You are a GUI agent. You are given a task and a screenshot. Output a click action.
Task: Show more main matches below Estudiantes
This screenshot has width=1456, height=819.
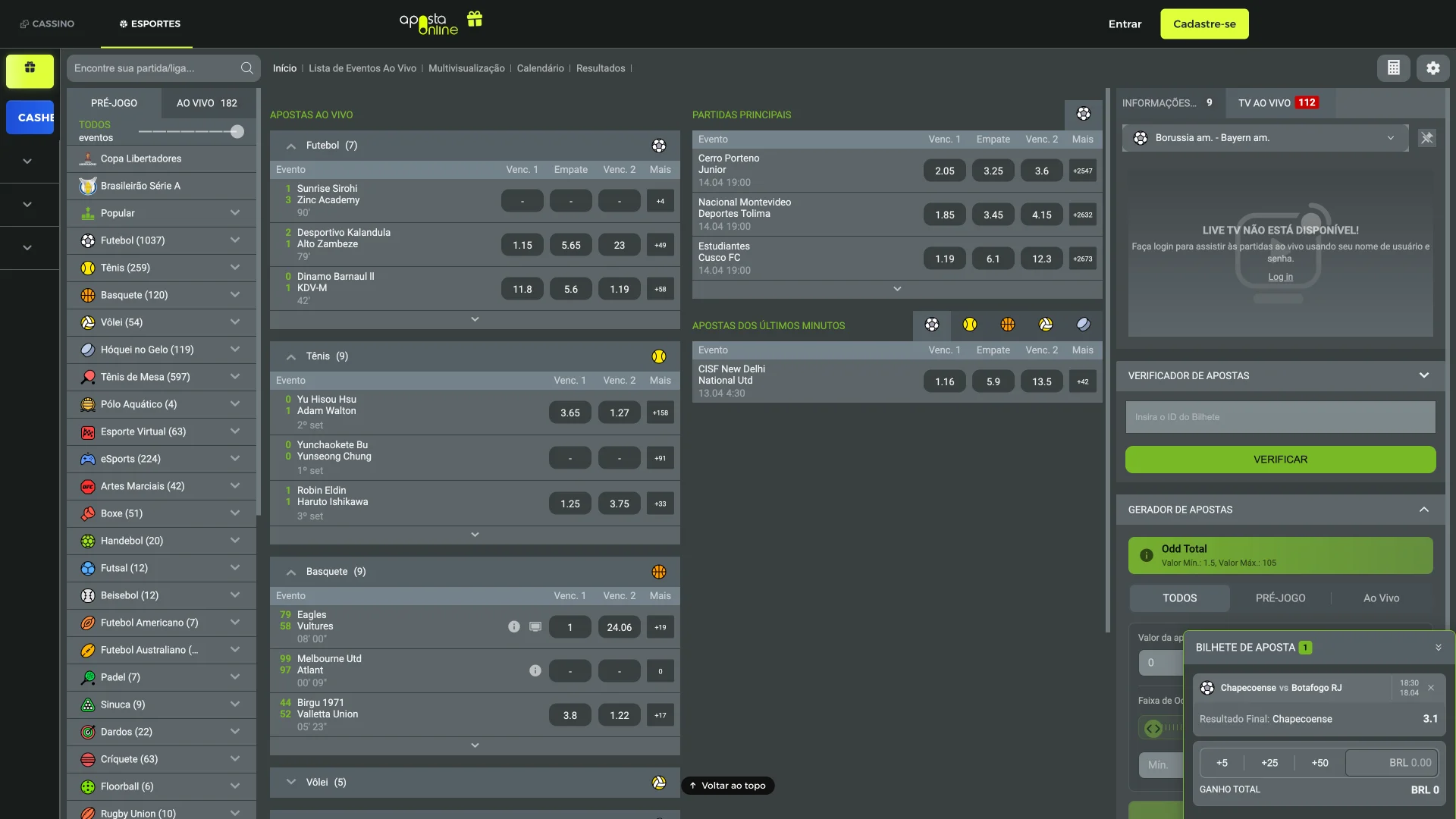(x=897, y=289)
